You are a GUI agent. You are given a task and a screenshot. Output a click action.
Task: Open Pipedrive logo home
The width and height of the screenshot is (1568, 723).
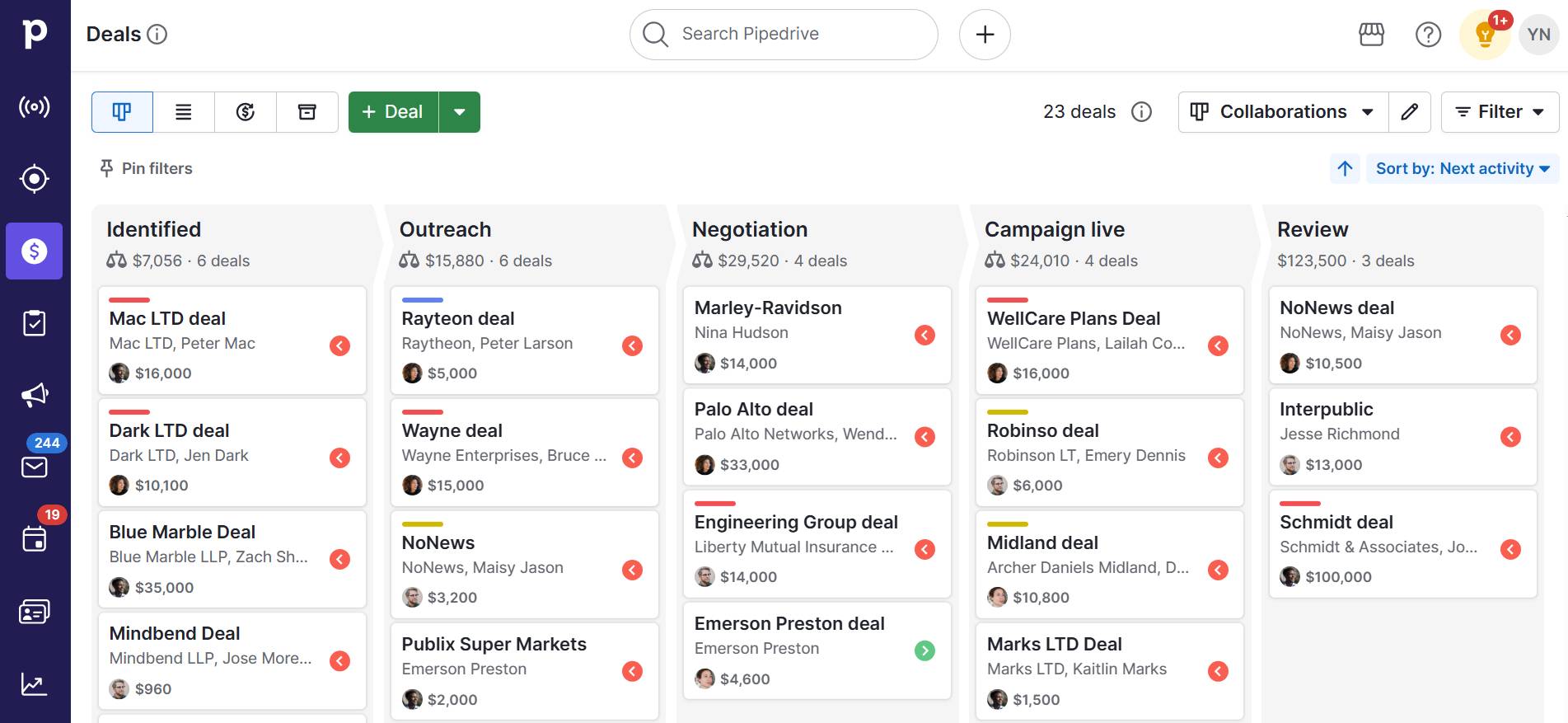[35, 34]
